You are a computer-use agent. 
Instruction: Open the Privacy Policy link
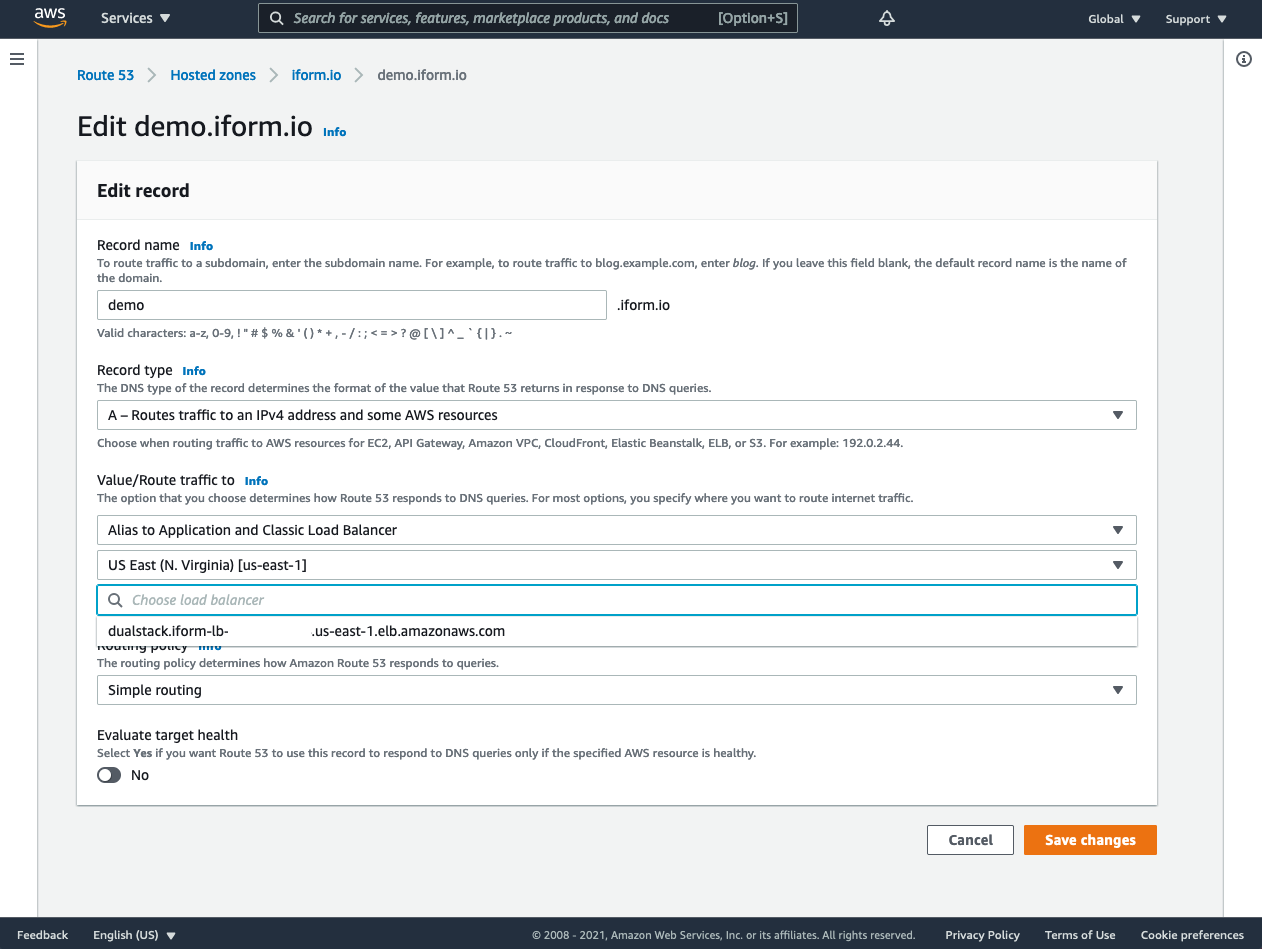[982, 935]
